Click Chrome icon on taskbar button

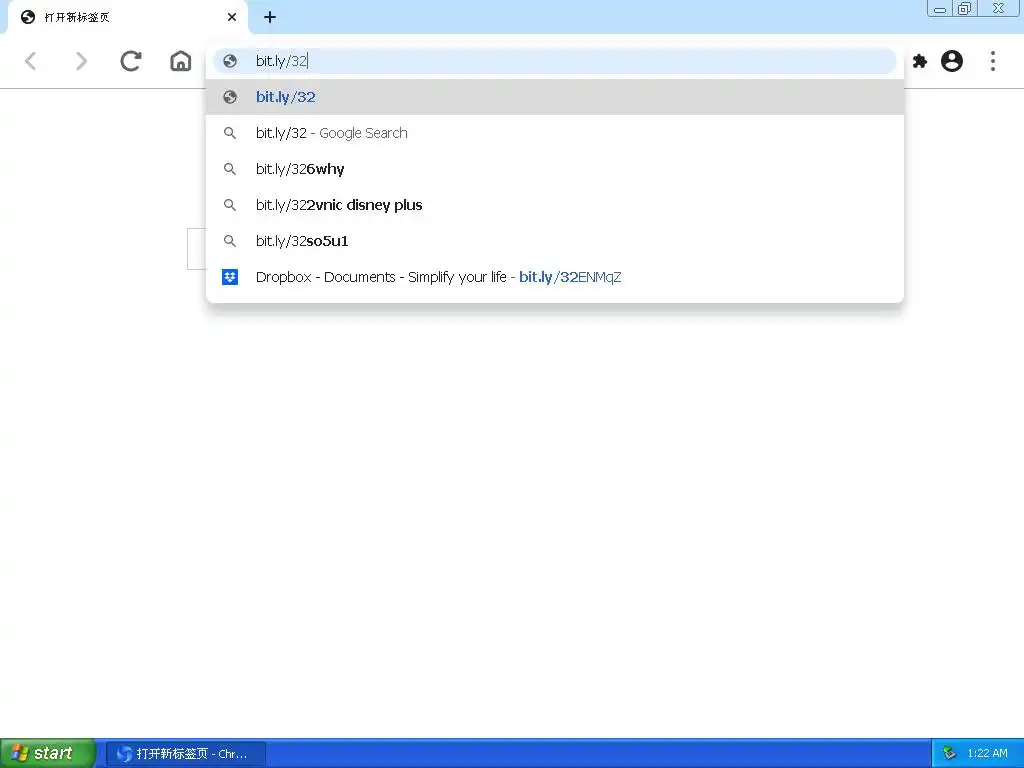tap(124, 754)
